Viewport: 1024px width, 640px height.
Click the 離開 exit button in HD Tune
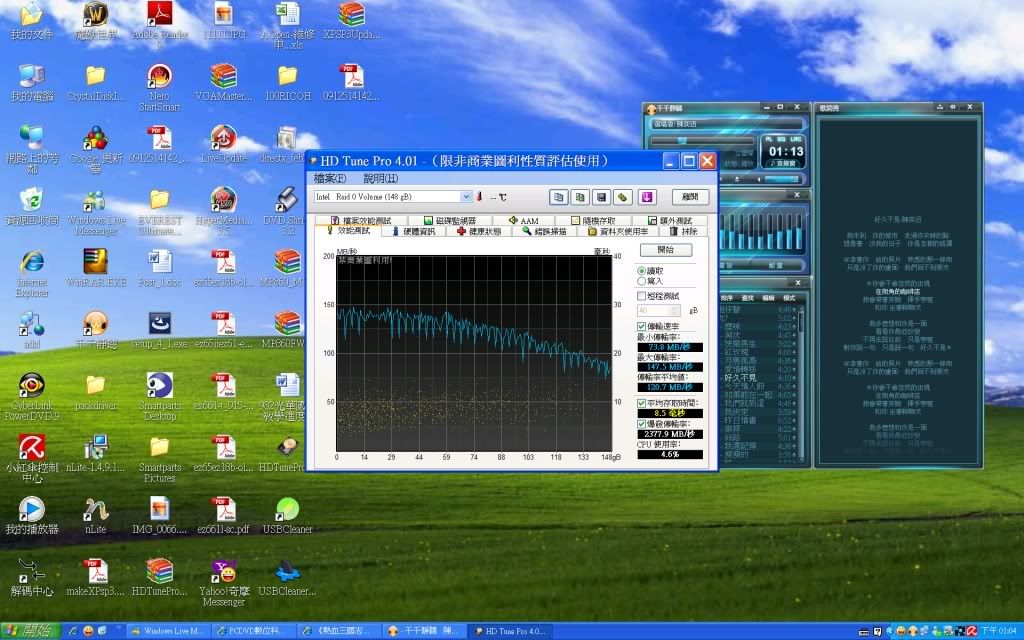[690, 197]
